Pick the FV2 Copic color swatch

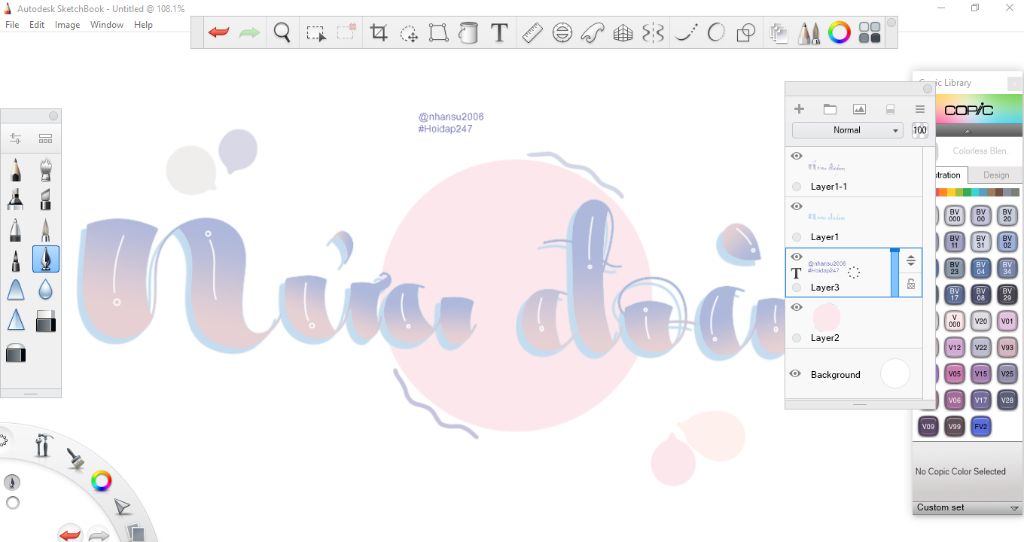coord(981,426)
